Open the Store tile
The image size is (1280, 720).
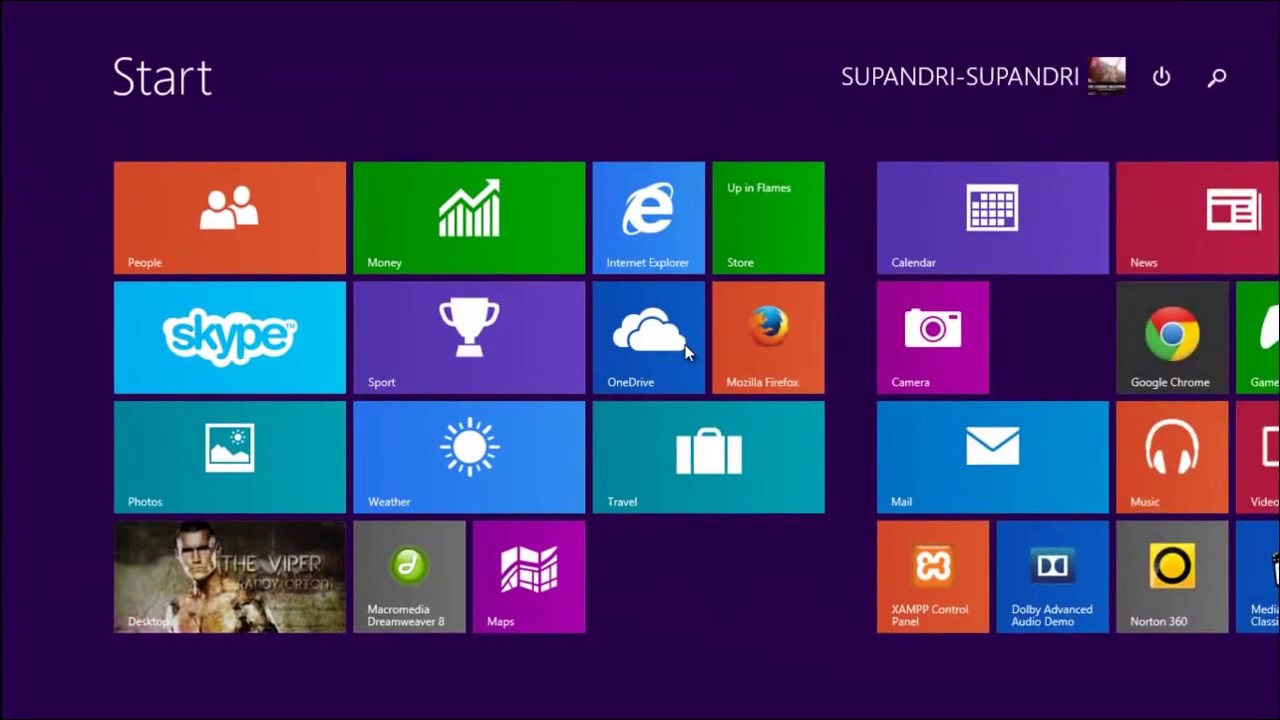tap(768, 218)
